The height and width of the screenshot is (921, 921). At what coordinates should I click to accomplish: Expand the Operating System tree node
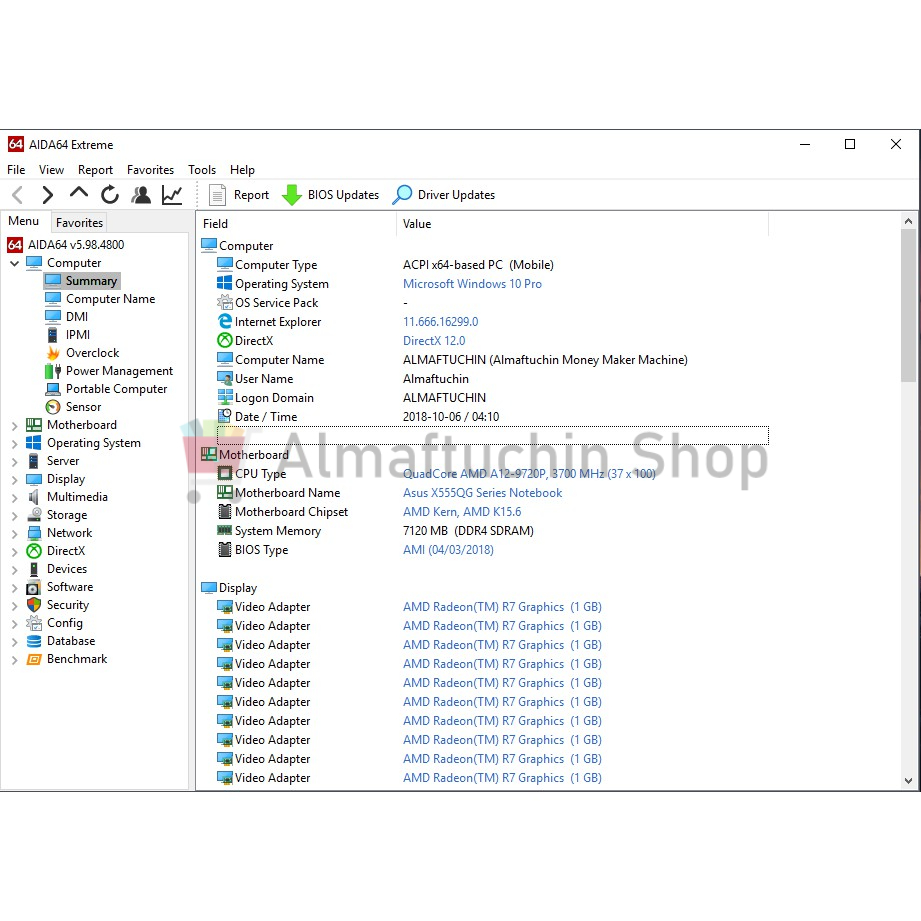[x=15, y=444]
